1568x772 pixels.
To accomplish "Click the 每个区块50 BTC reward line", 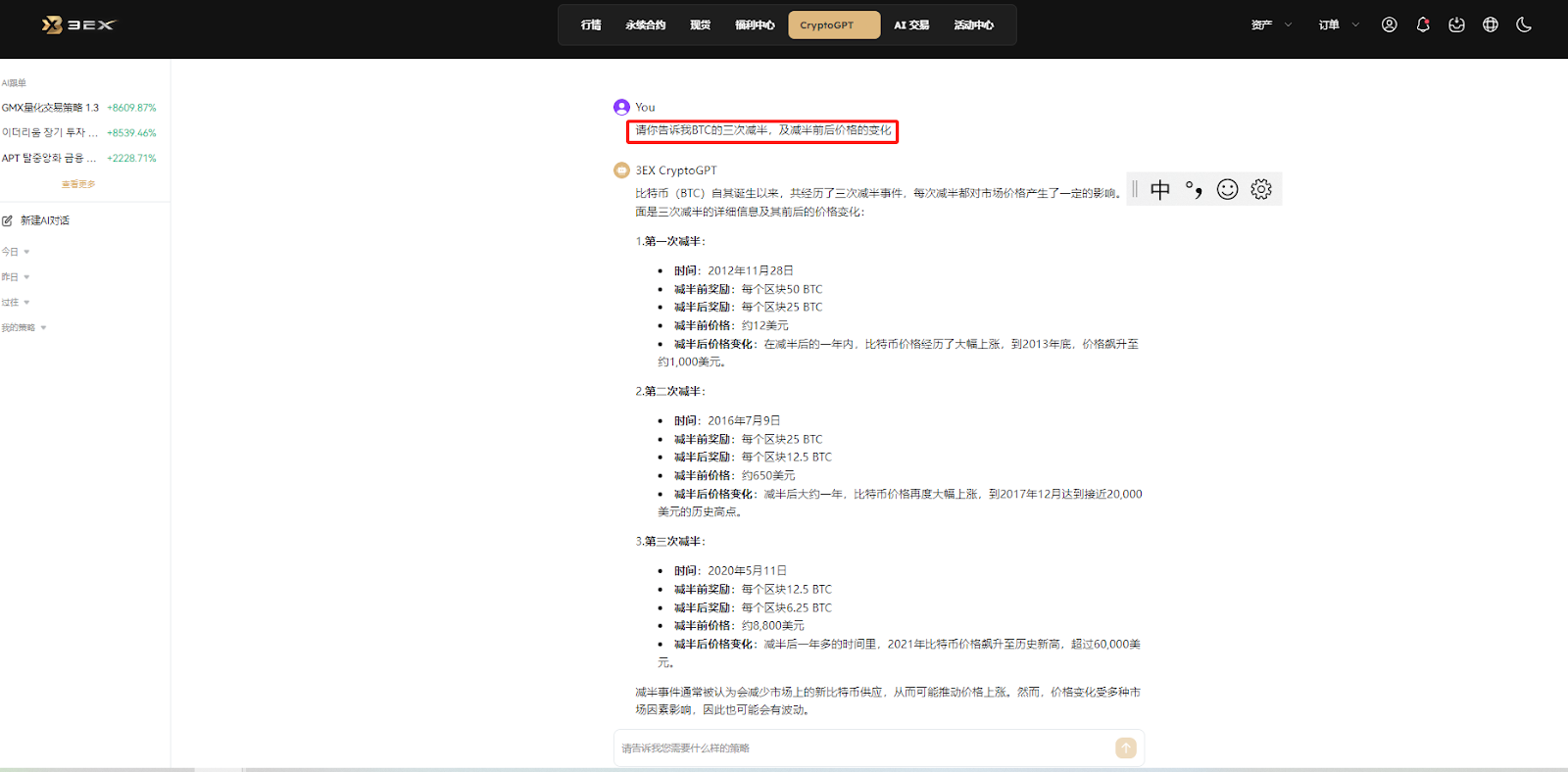I will tap(749, 289).
